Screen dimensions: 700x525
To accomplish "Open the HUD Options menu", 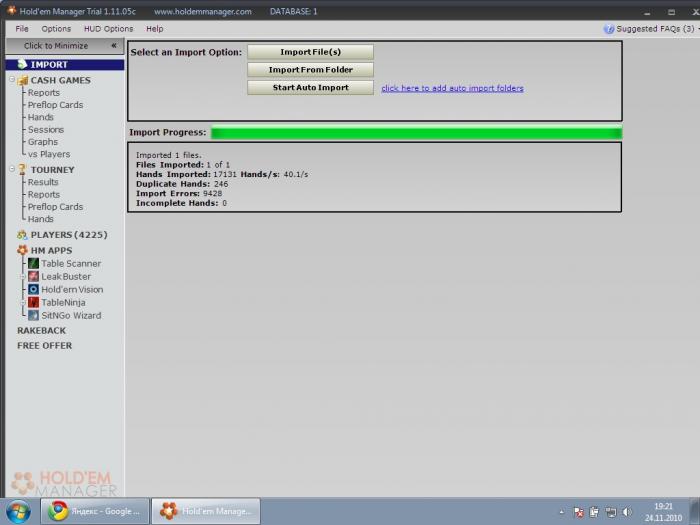I will (108, 29).
